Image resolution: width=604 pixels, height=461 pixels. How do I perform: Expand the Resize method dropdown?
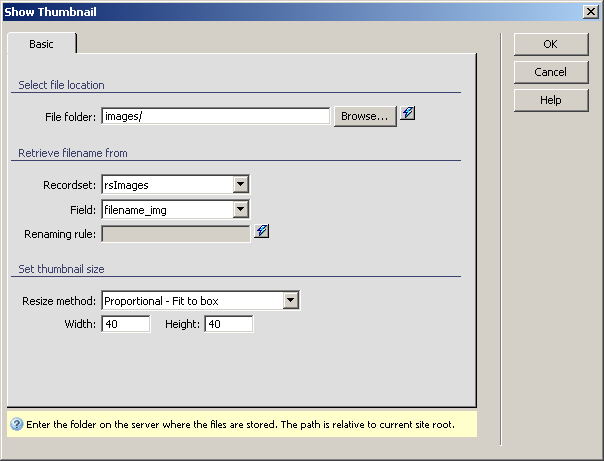291,300
